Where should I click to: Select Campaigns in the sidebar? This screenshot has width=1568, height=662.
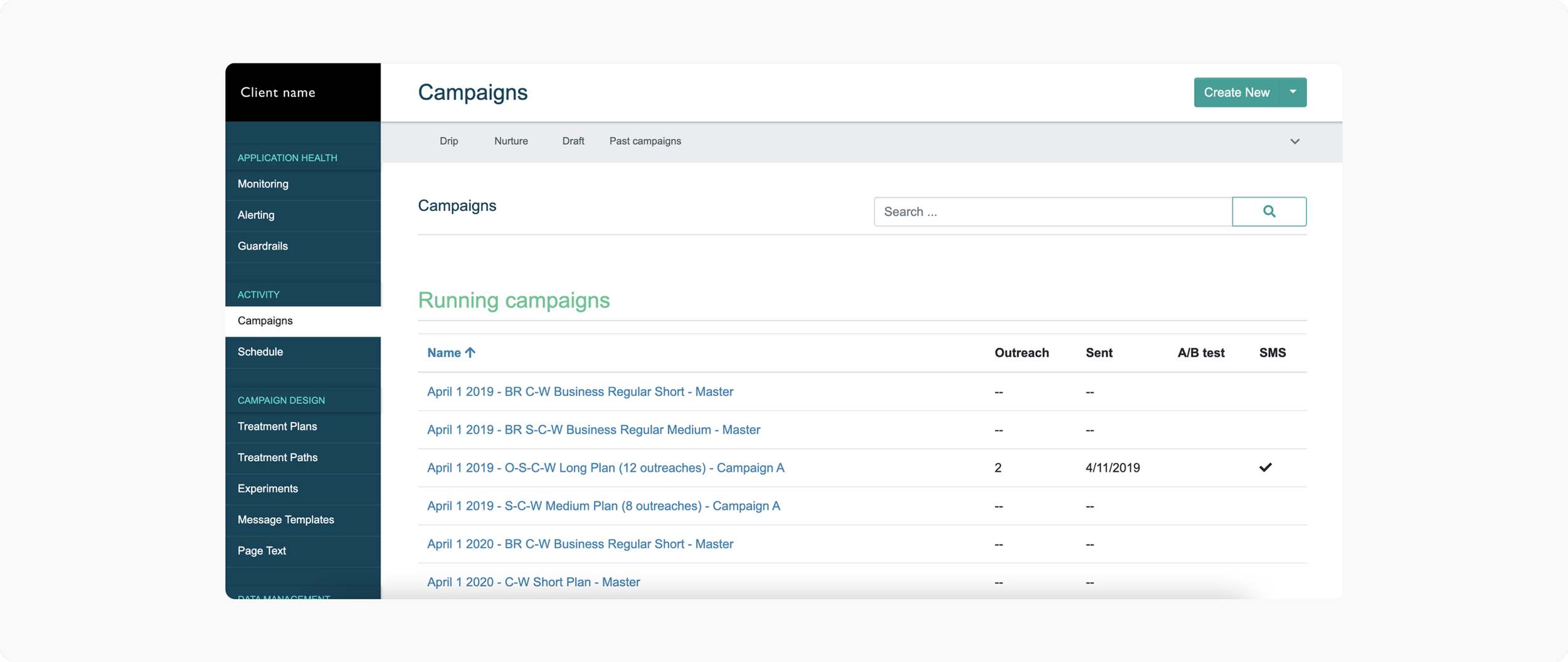(303, 321)
